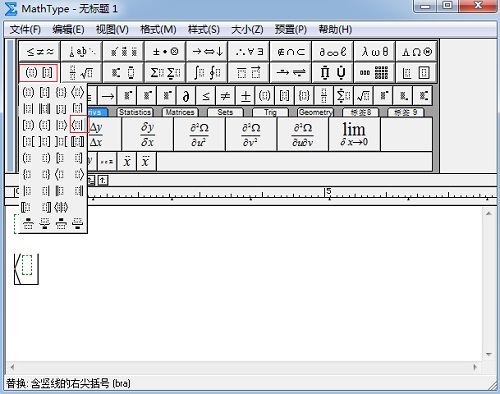Switch to the Statistics tab
Screen dimensions: 500x394
[x=135, y=112]
